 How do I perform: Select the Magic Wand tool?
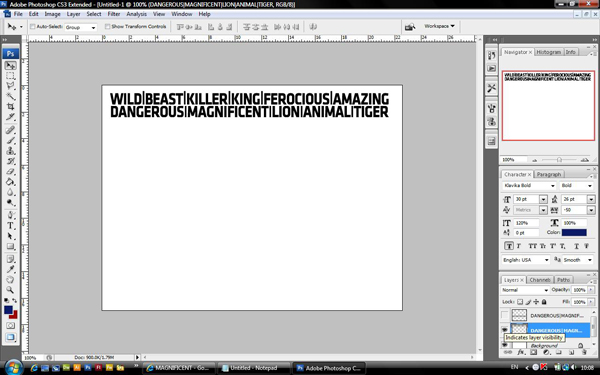tap(10, 96)
